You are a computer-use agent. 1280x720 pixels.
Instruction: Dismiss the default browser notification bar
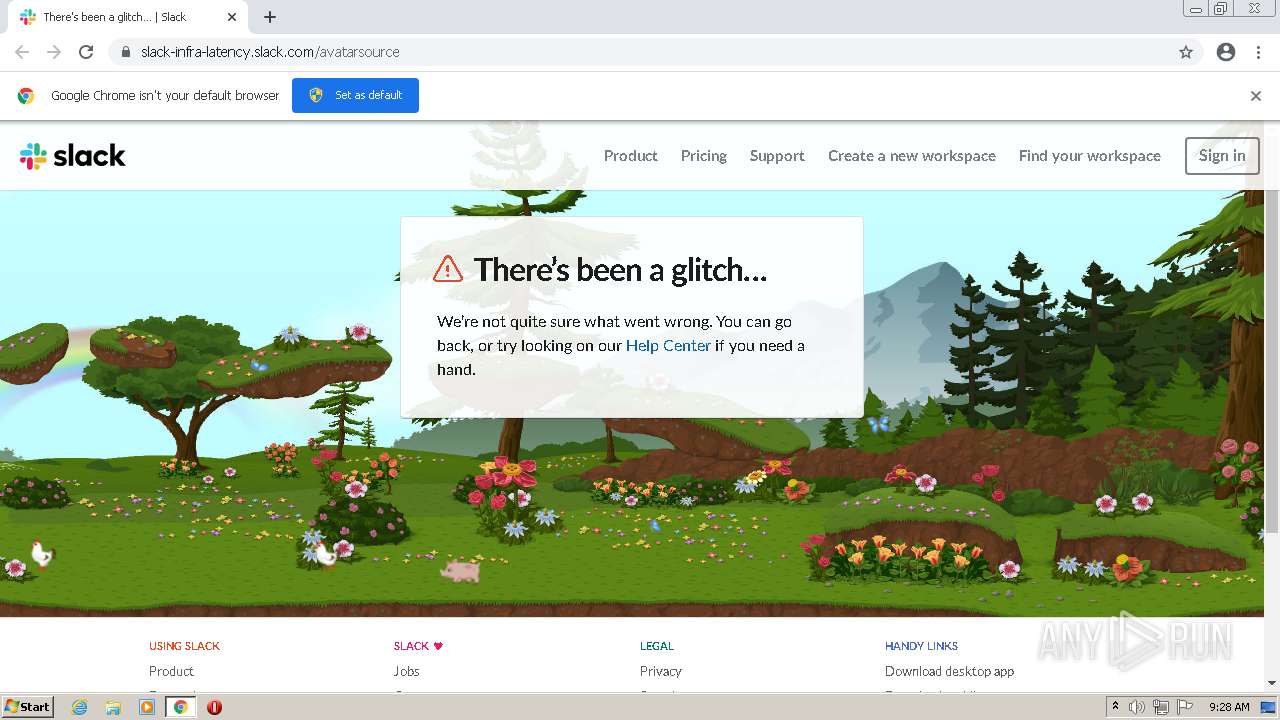(1256, 96)
